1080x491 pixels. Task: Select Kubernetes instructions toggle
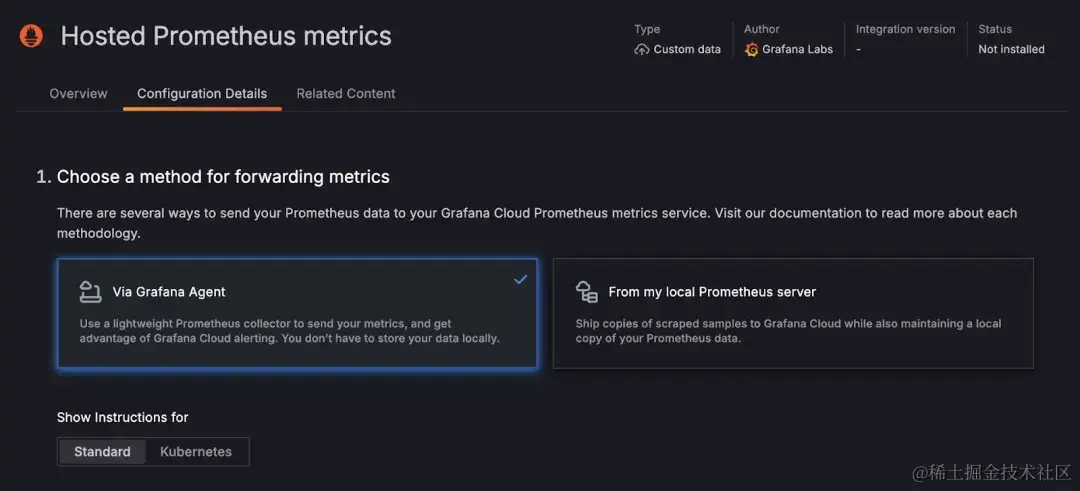(x=196, y=452)
